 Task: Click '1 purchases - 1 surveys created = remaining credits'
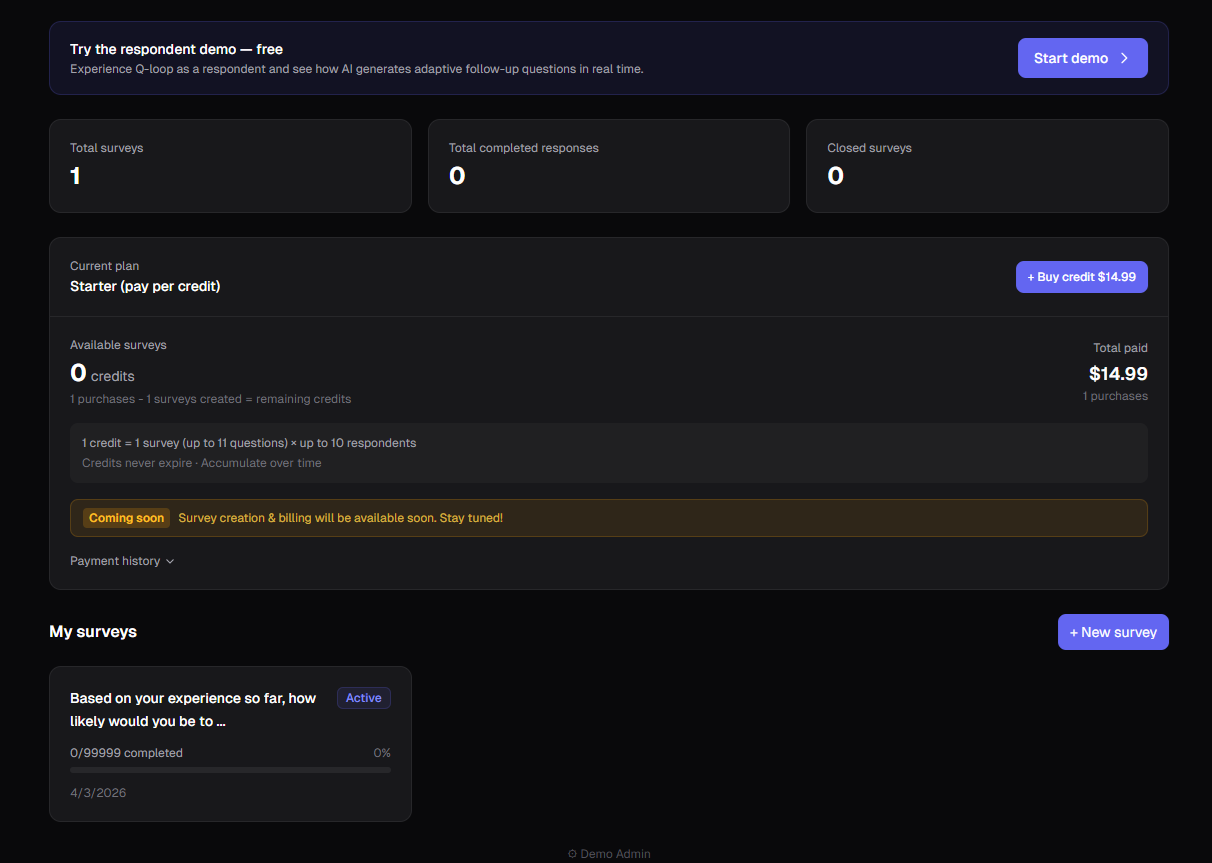coord(210,399)
